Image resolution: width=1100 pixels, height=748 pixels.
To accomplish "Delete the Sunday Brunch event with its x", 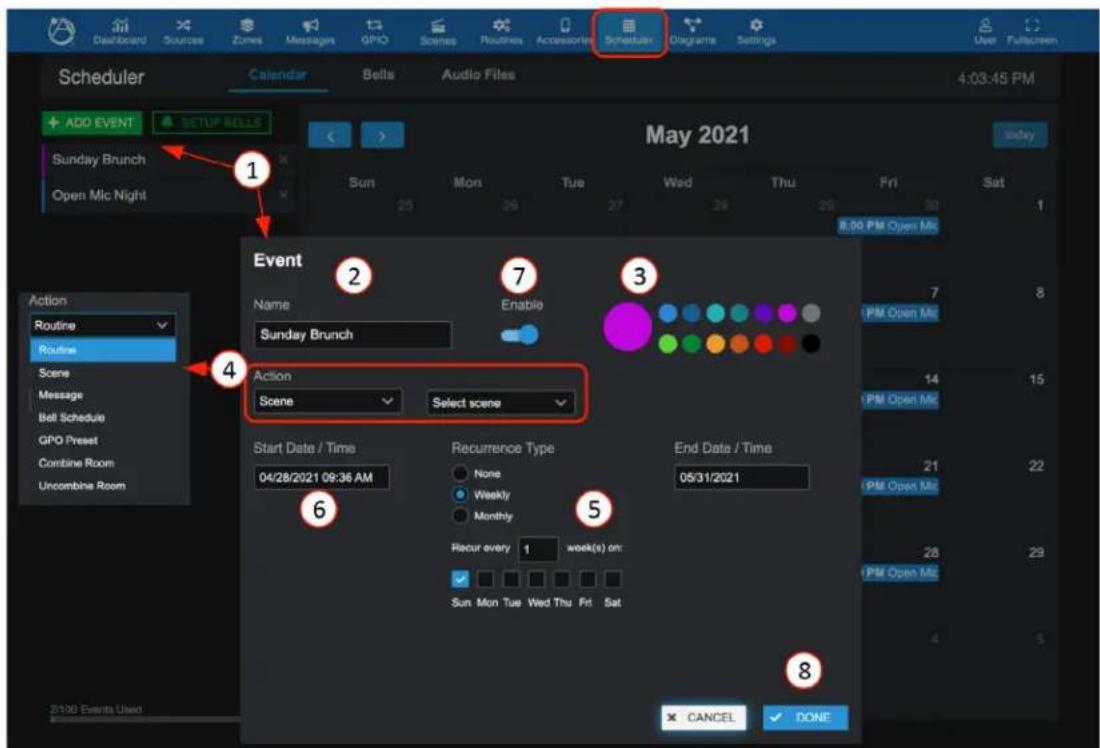I will click(x=283, y=160).
